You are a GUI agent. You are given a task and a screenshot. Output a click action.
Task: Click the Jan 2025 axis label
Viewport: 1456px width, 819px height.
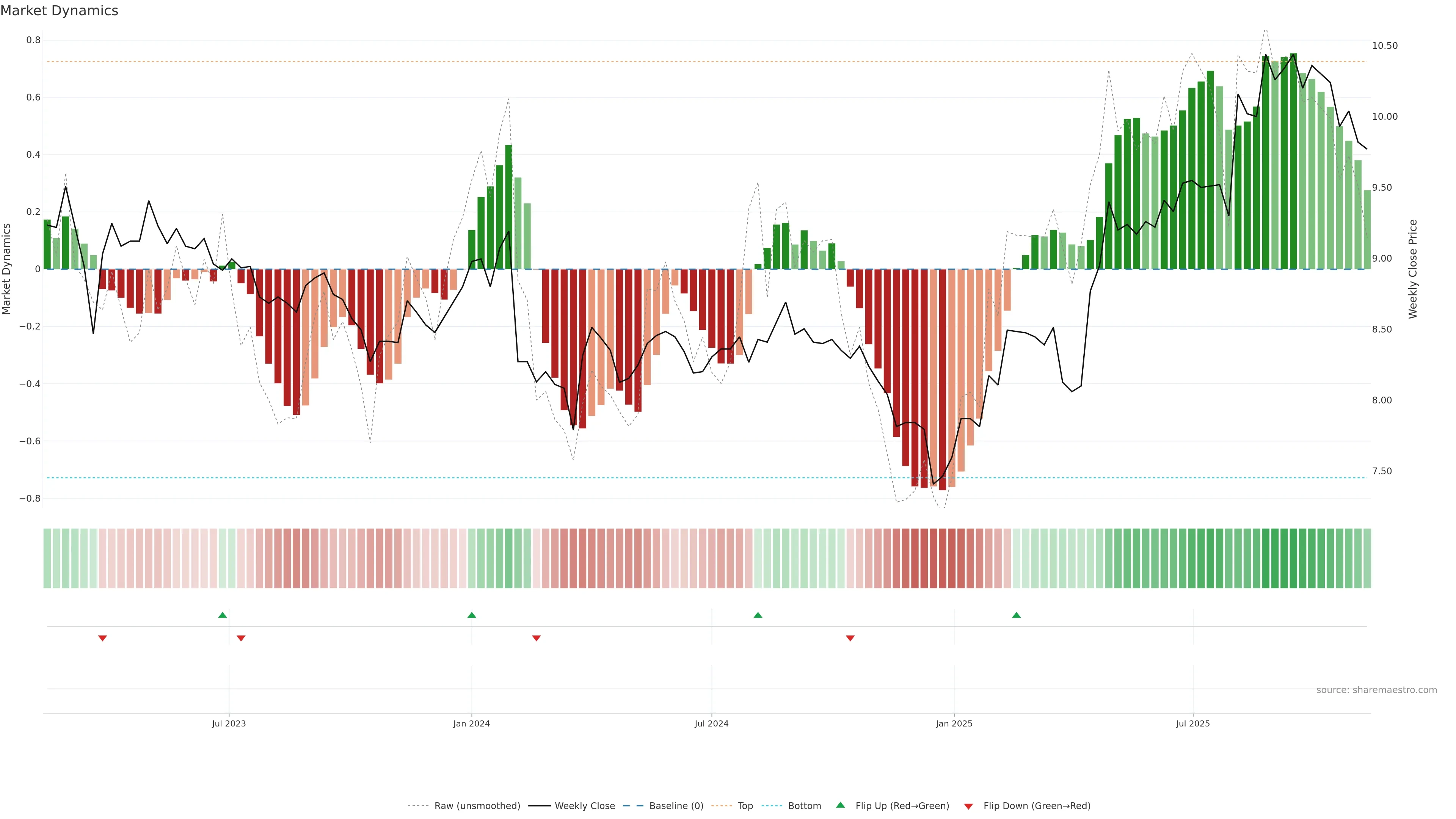pos(954,723)
